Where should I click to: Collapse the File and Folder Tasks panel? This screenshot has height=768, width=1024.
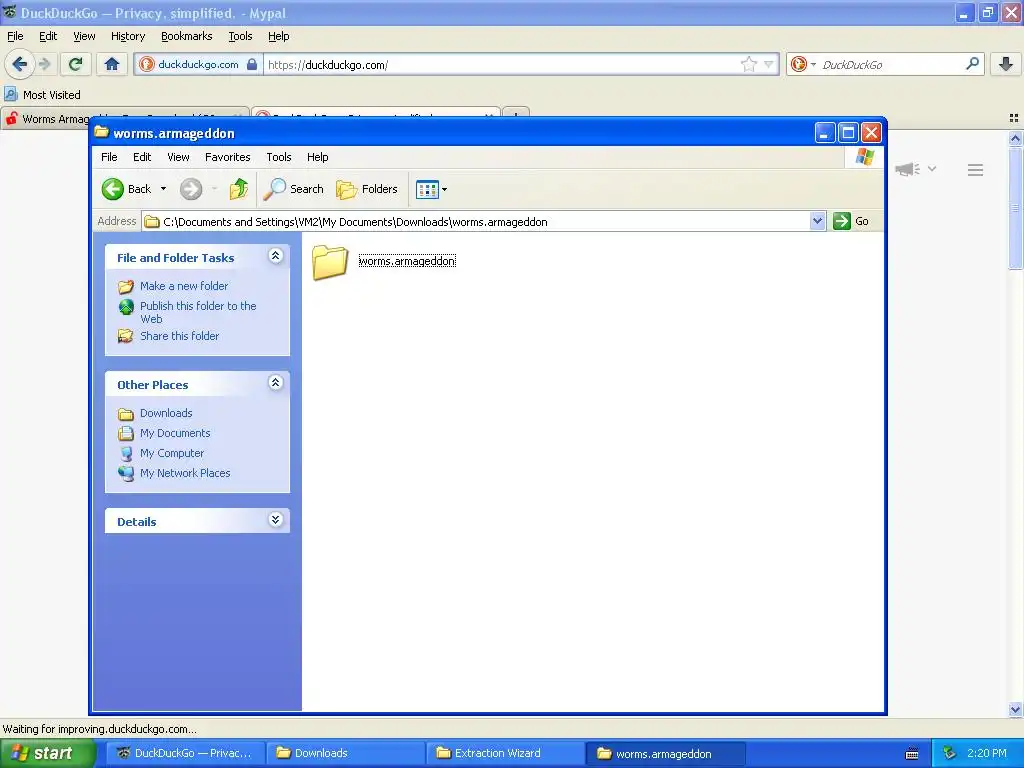pyautogui.click(x=276, y=256)
